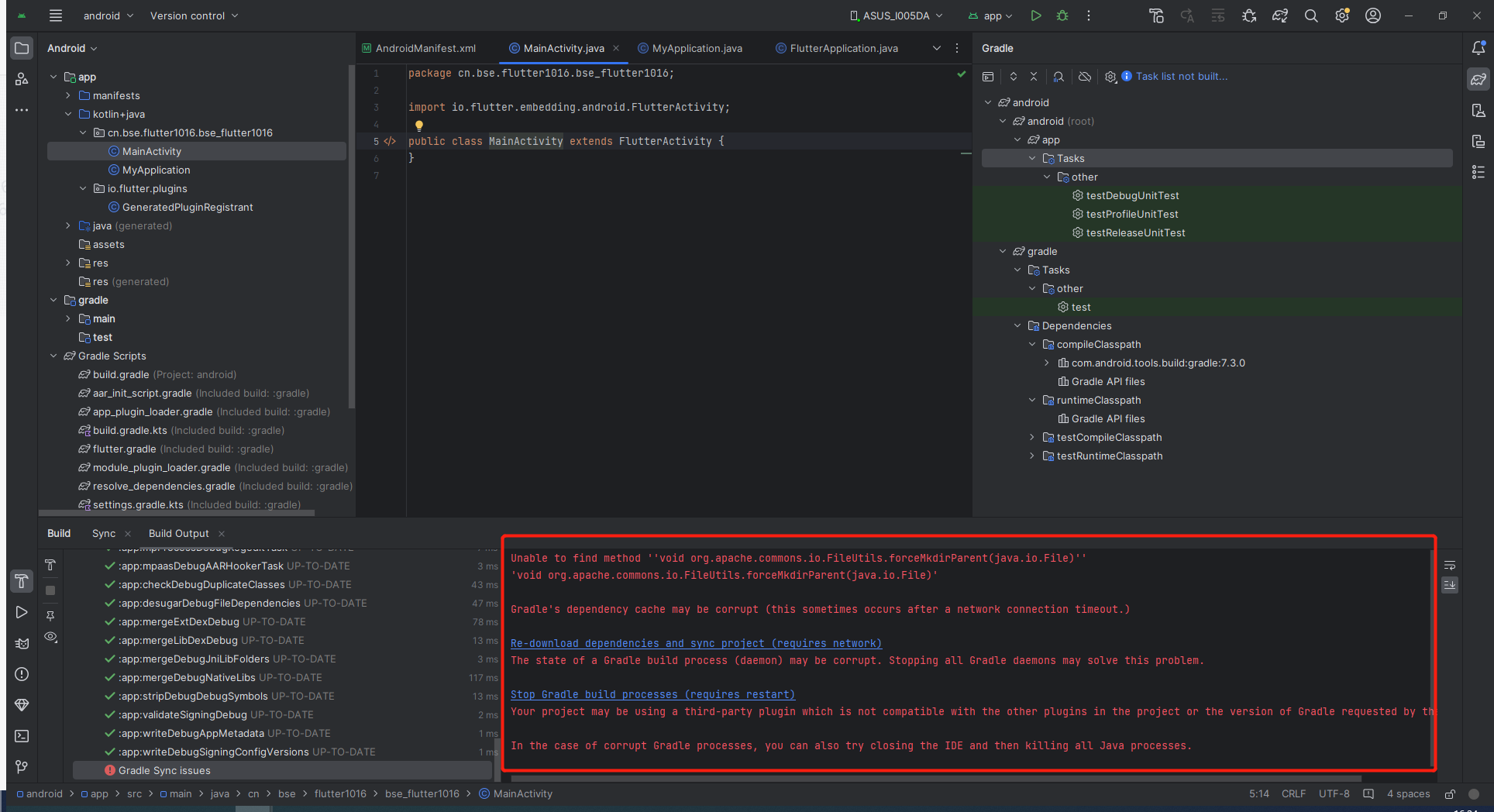The width and height of the screenshot is (1494, 812).
Task: Attach the debugger to an Android process
Action: click(1249, 15)
